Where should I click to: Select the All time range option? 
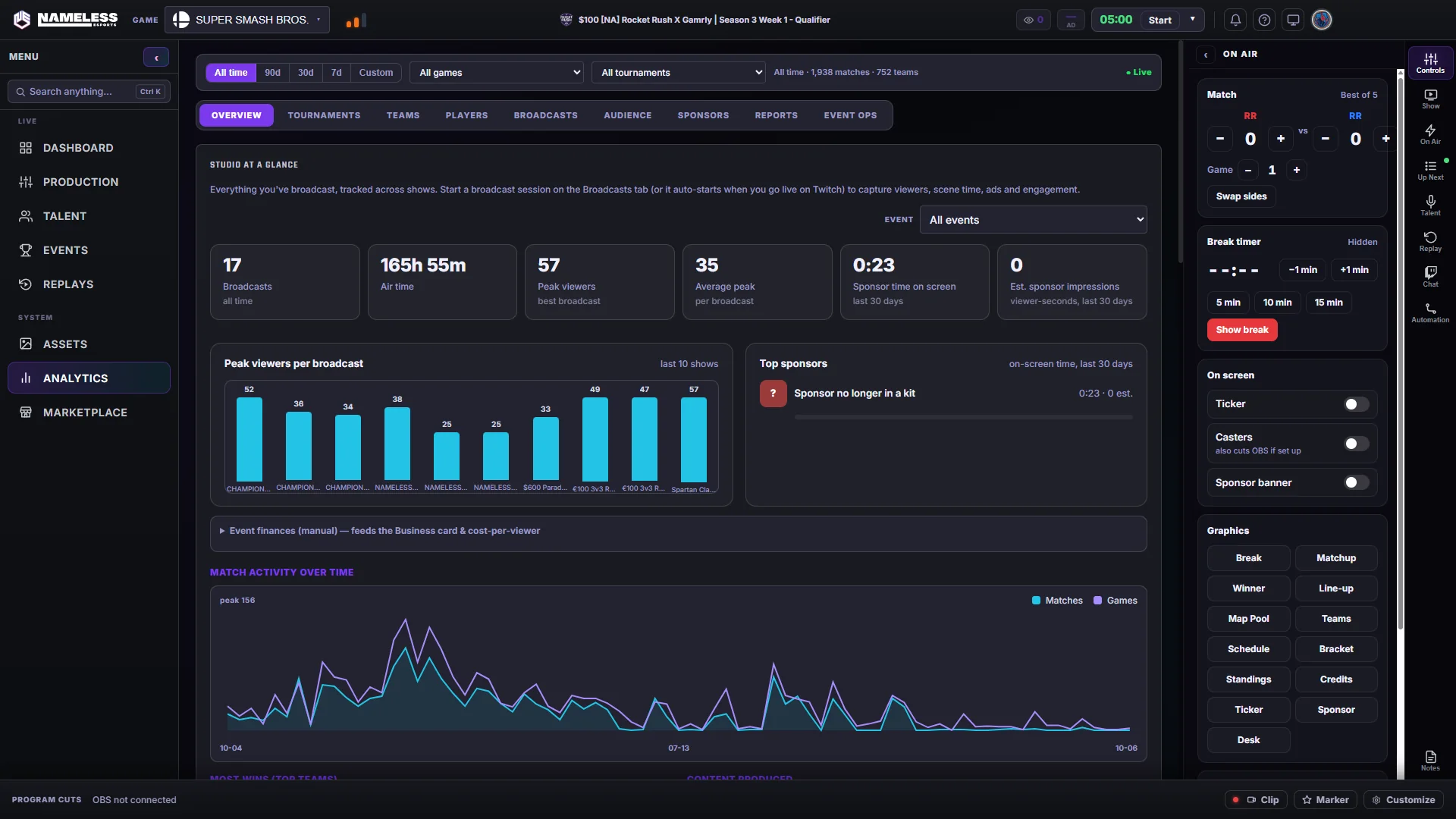tap(231, 73)
